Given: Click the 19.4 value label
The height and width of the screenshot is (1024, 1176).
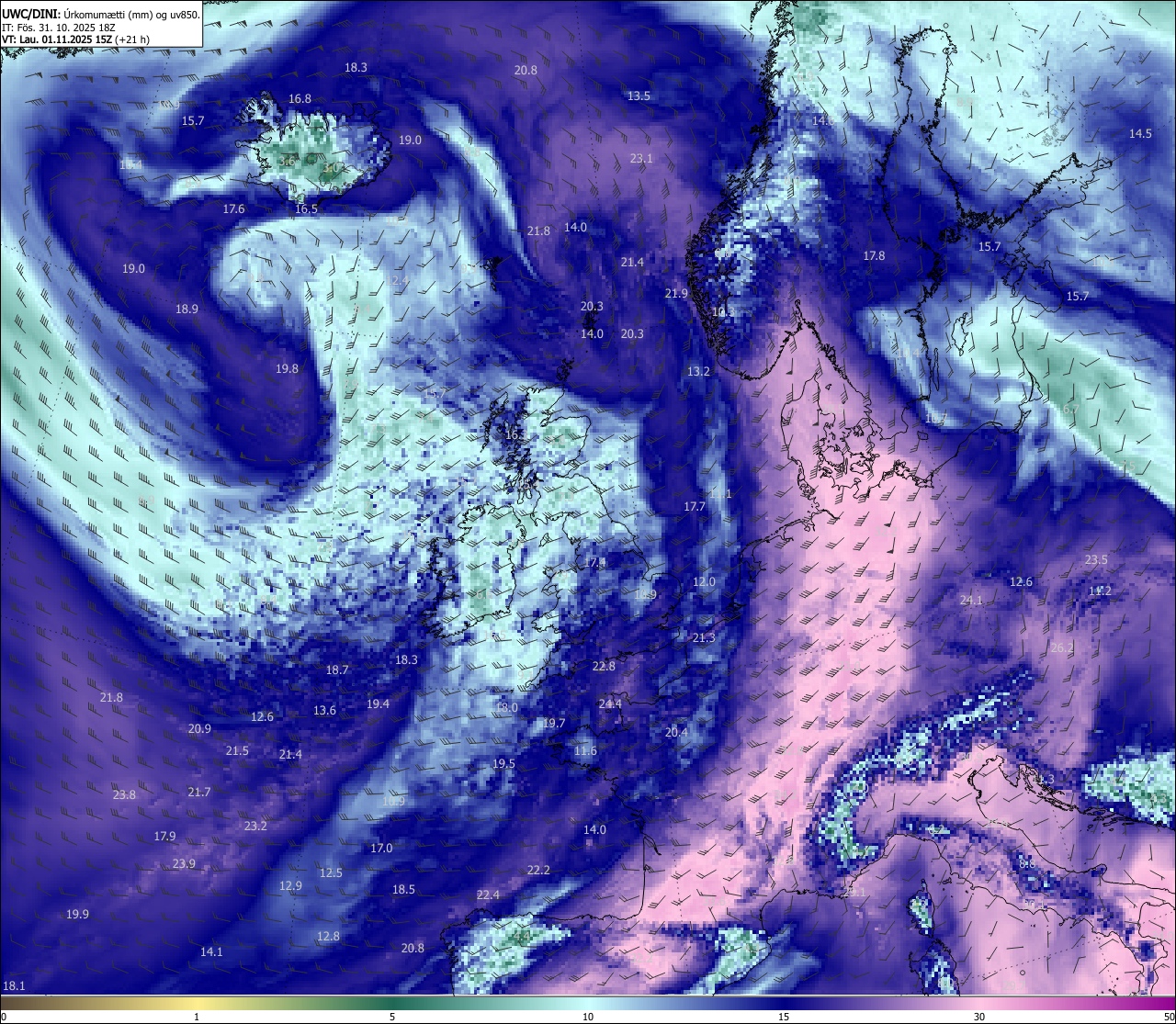Looking at the screenshot, I should pos(378,703).
